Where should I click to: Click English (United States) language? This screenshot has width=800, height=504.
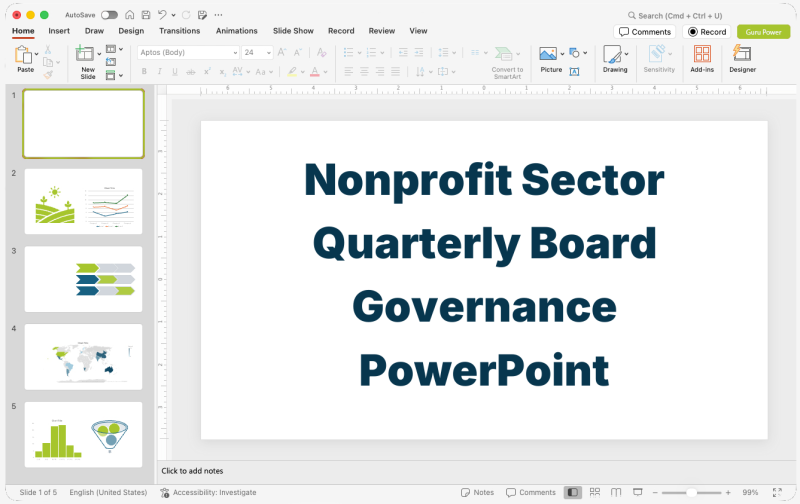tap(108, 492)
